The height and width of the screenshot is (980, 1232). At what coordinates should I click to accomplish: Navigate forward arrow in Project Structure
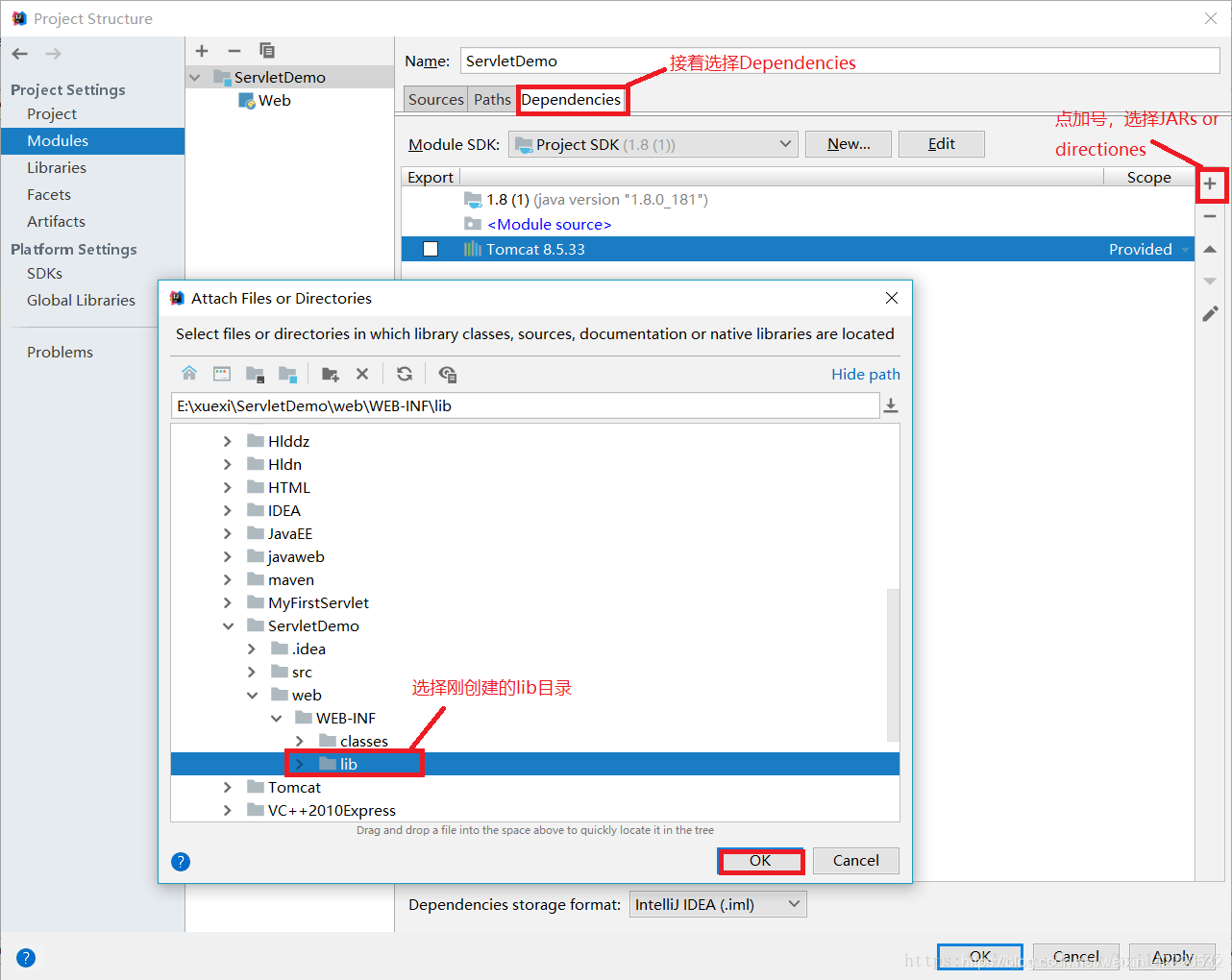53,54
